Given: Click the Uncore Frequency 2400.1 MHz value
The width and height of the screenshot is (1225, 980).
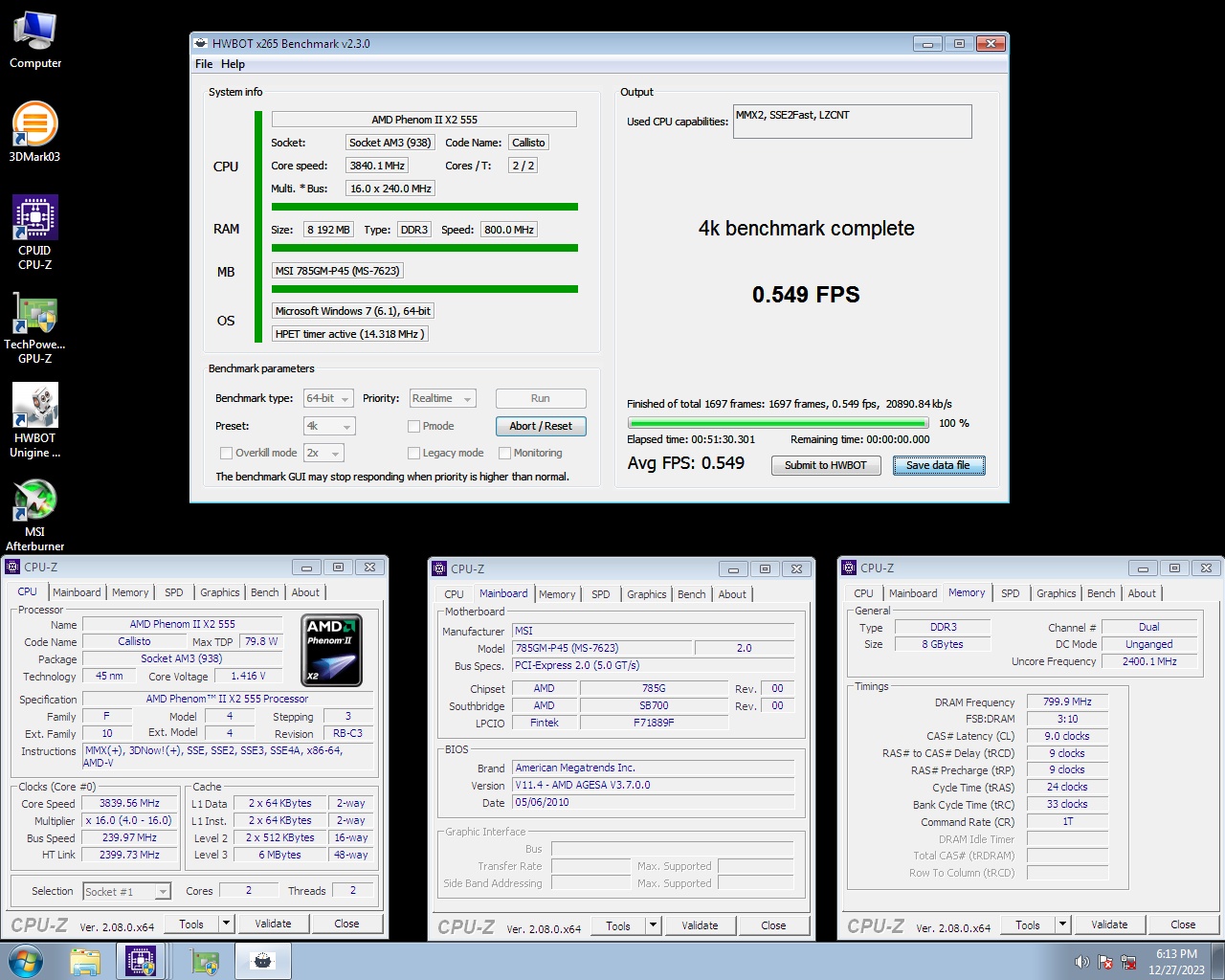Looking at the screenshot, I should click(1149, 661).
